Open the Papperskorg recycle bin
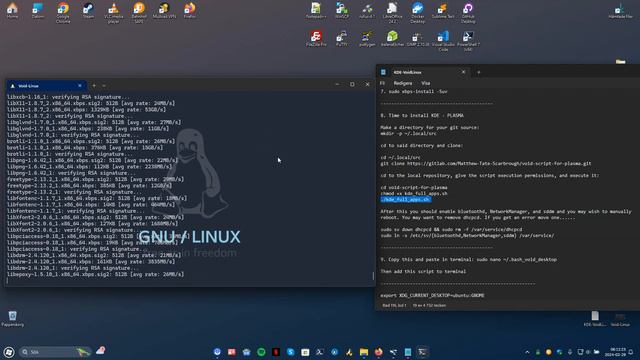 click(13, 319)
